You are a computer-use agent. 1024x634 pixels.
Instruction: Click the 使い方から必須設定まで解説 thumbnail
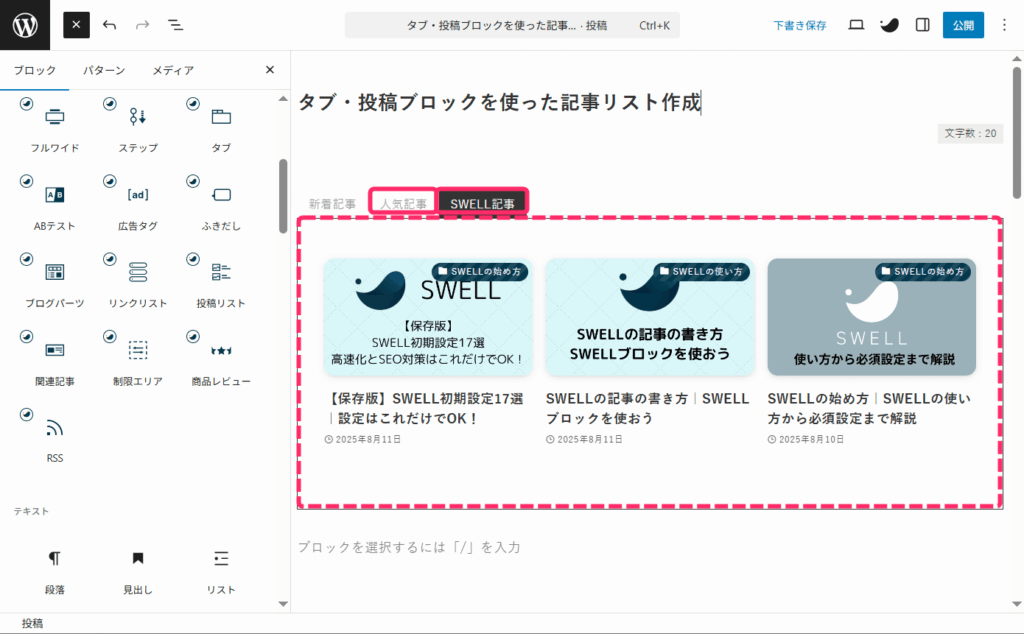(x=871, y=317)
